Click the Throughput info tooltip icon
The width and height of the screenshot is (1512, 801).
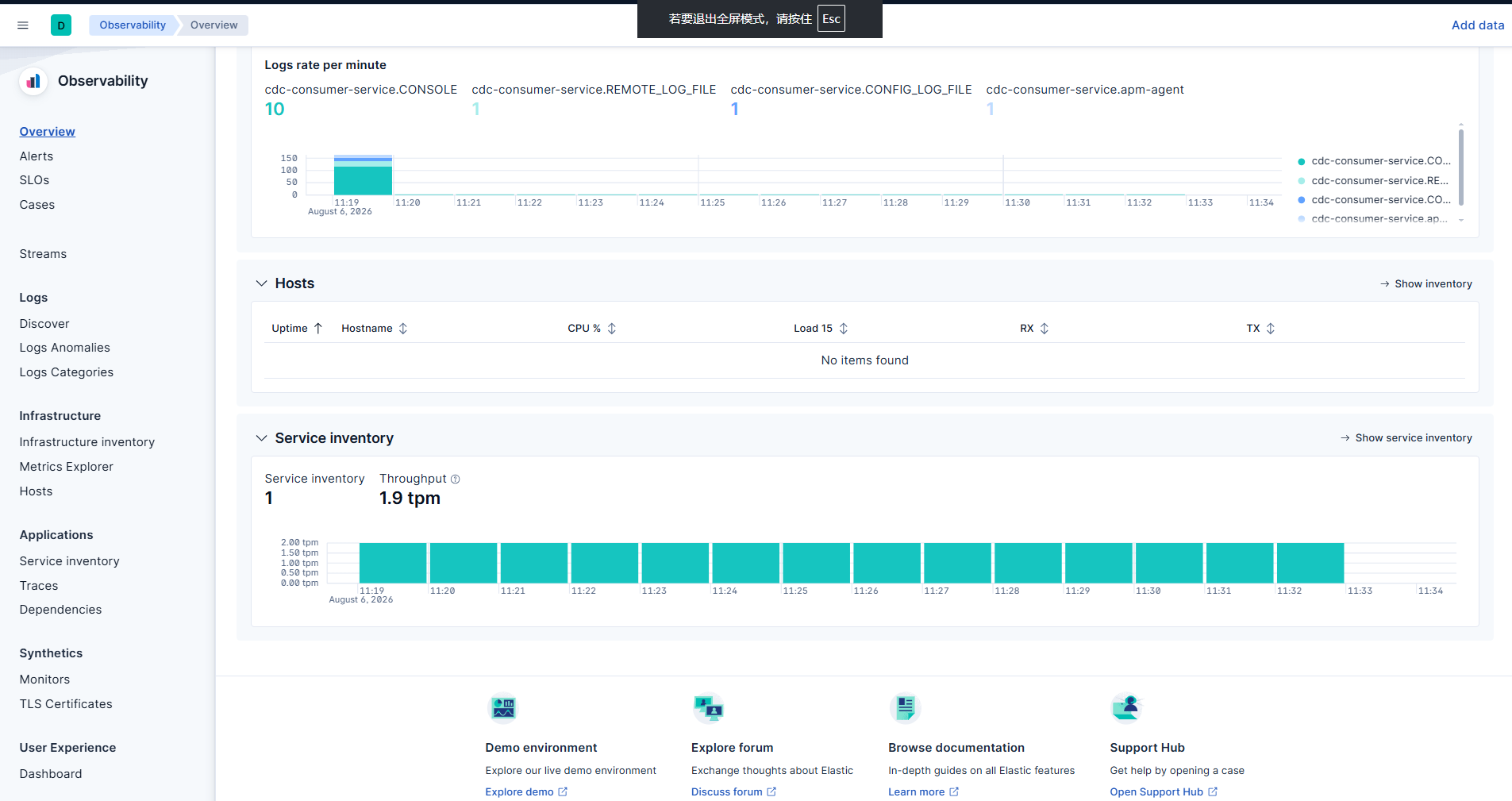pos(456,479)
